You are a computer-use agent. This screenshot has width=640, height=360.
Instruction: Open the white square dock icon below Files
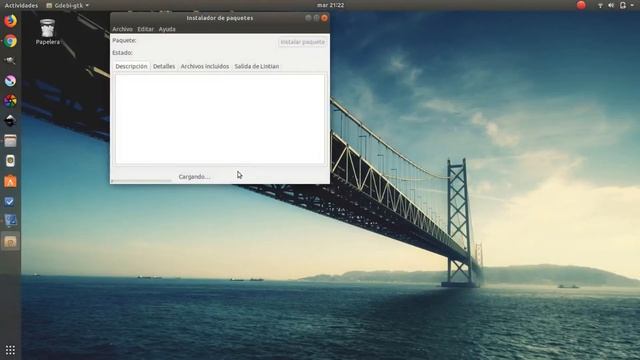tap(10, 161)
